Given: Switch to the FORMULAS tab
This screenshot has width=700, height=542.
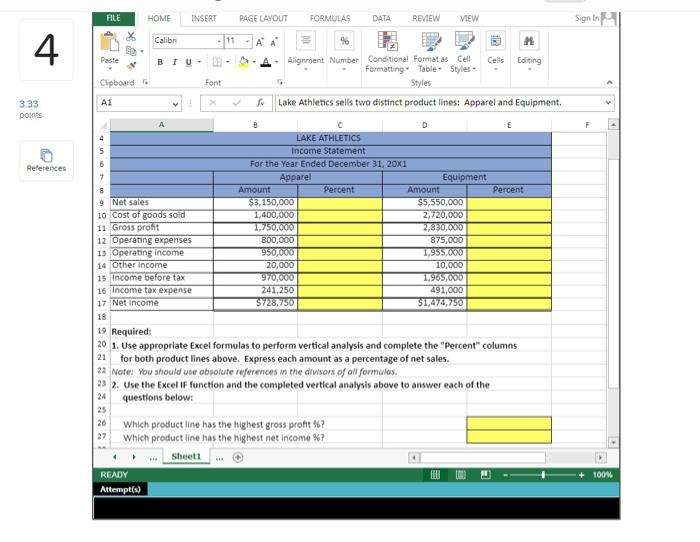Looking at the screenshot, I should coord(330,19).
